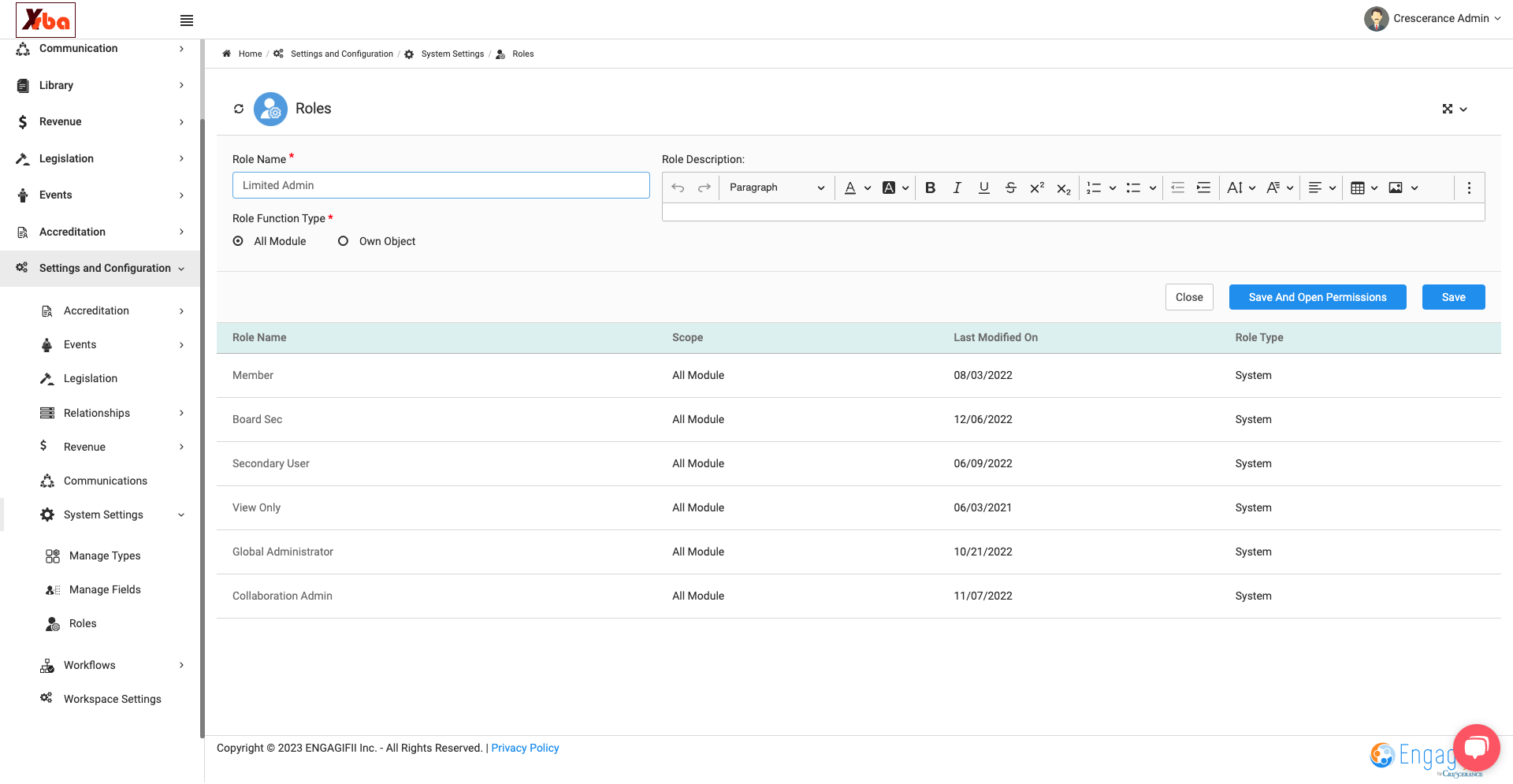Go to Home breadcrumb link
This screenshot has width=1513, height=784.
pos(250,54)
